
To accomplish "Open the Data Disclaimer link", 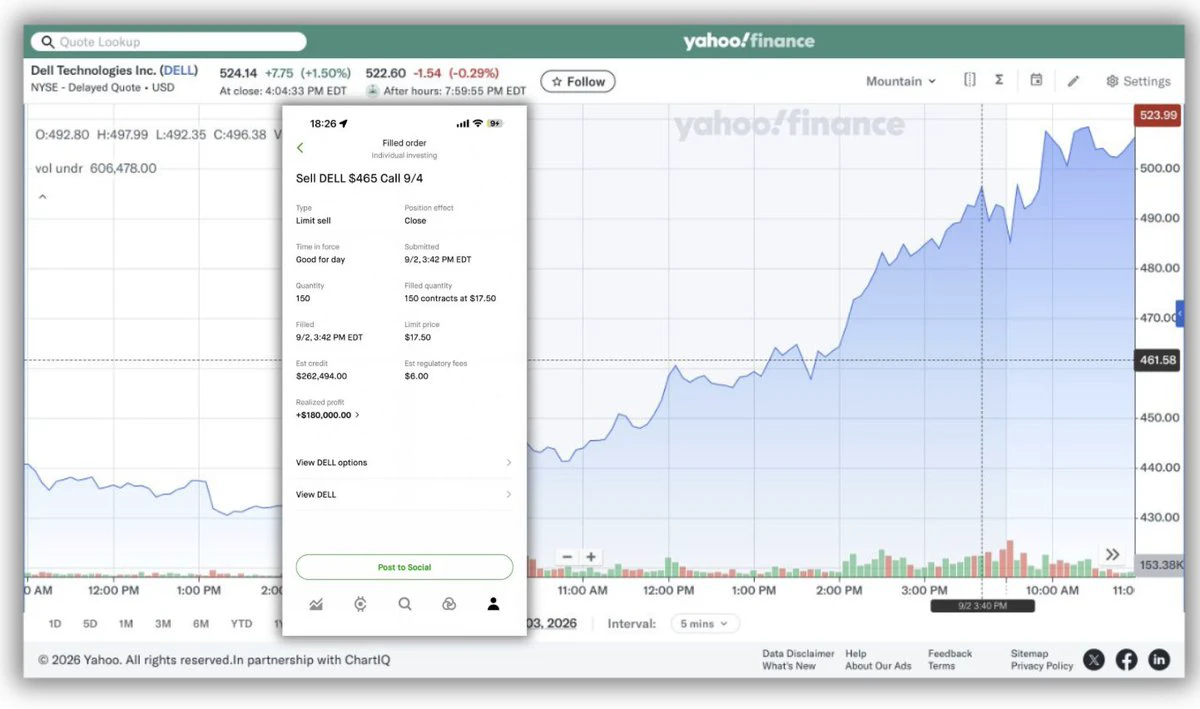I will 798,654.
